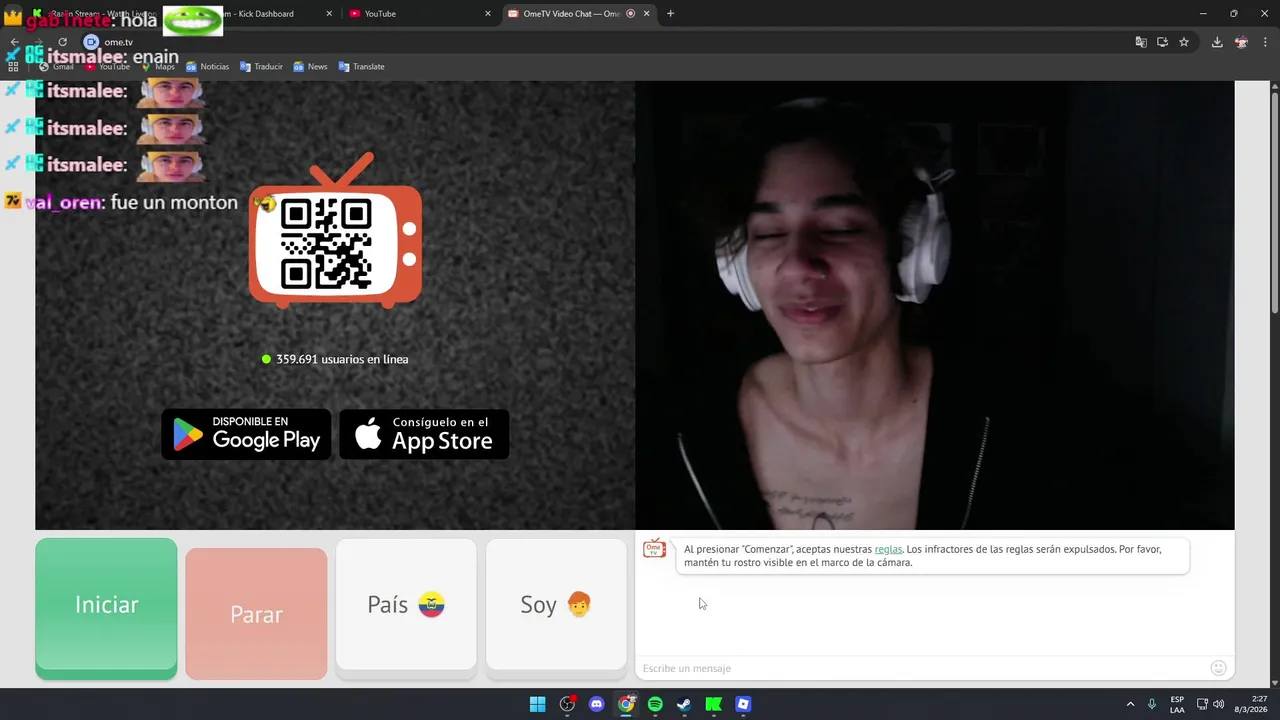
Task: Close the YouTube tab
Action: pos(488,14)
